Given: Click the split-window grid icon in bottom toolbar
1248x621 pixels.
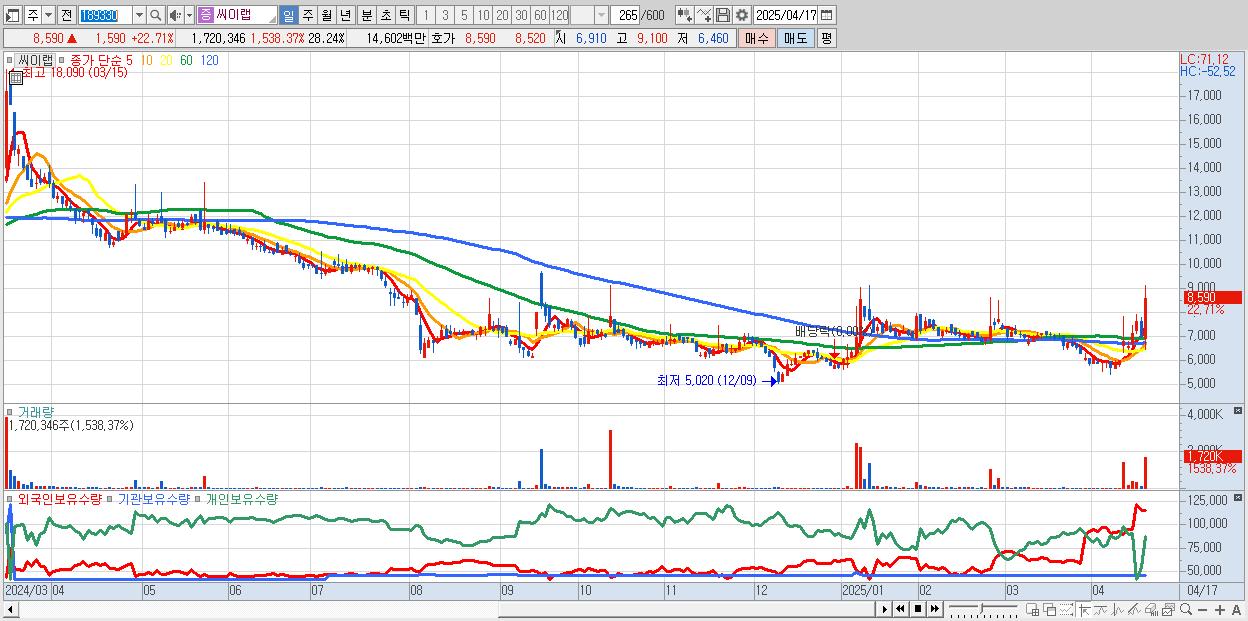Looking at the screenshot, I should pos(1032,609).
